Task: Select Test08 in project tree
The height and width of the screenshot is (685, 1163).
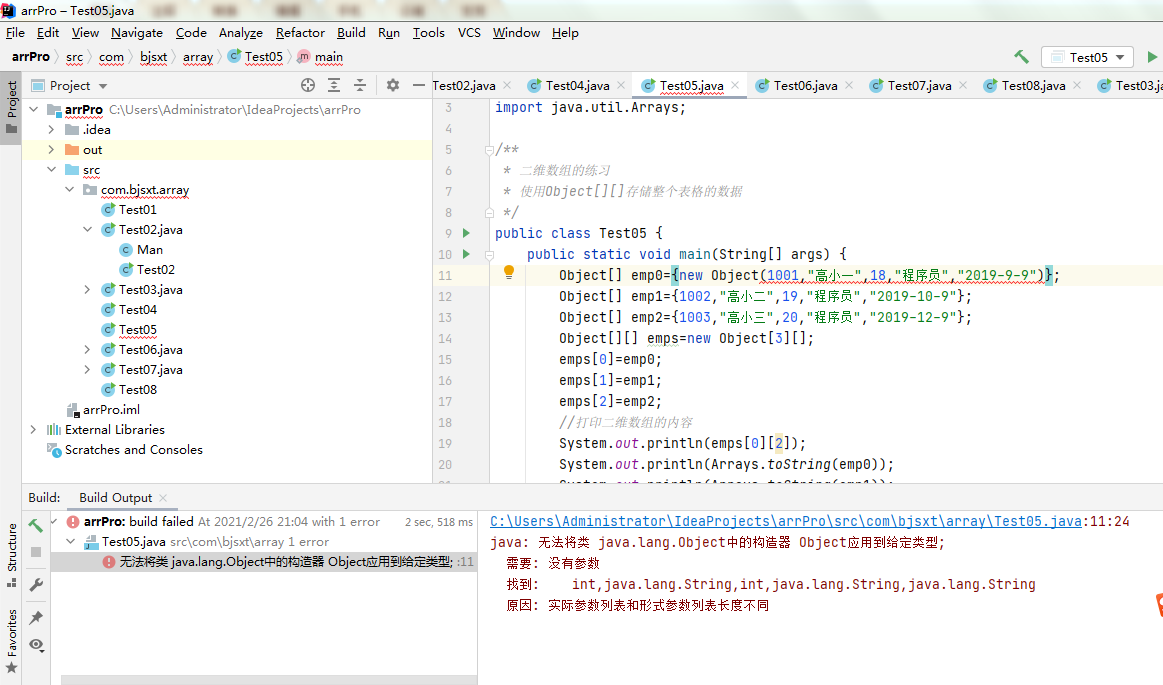Action: click(137, 389)
